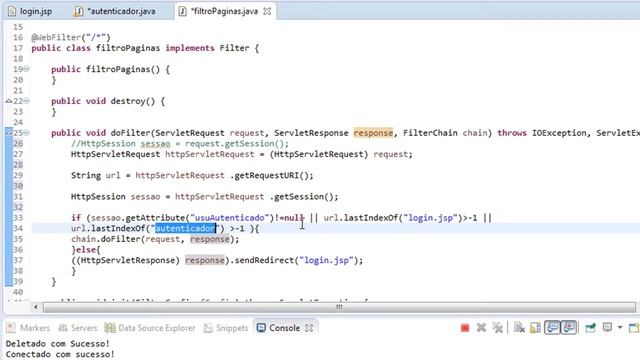Switch to the autenticador.java editor tab
The height and width of the screenshot is (360, 640).
121,11
